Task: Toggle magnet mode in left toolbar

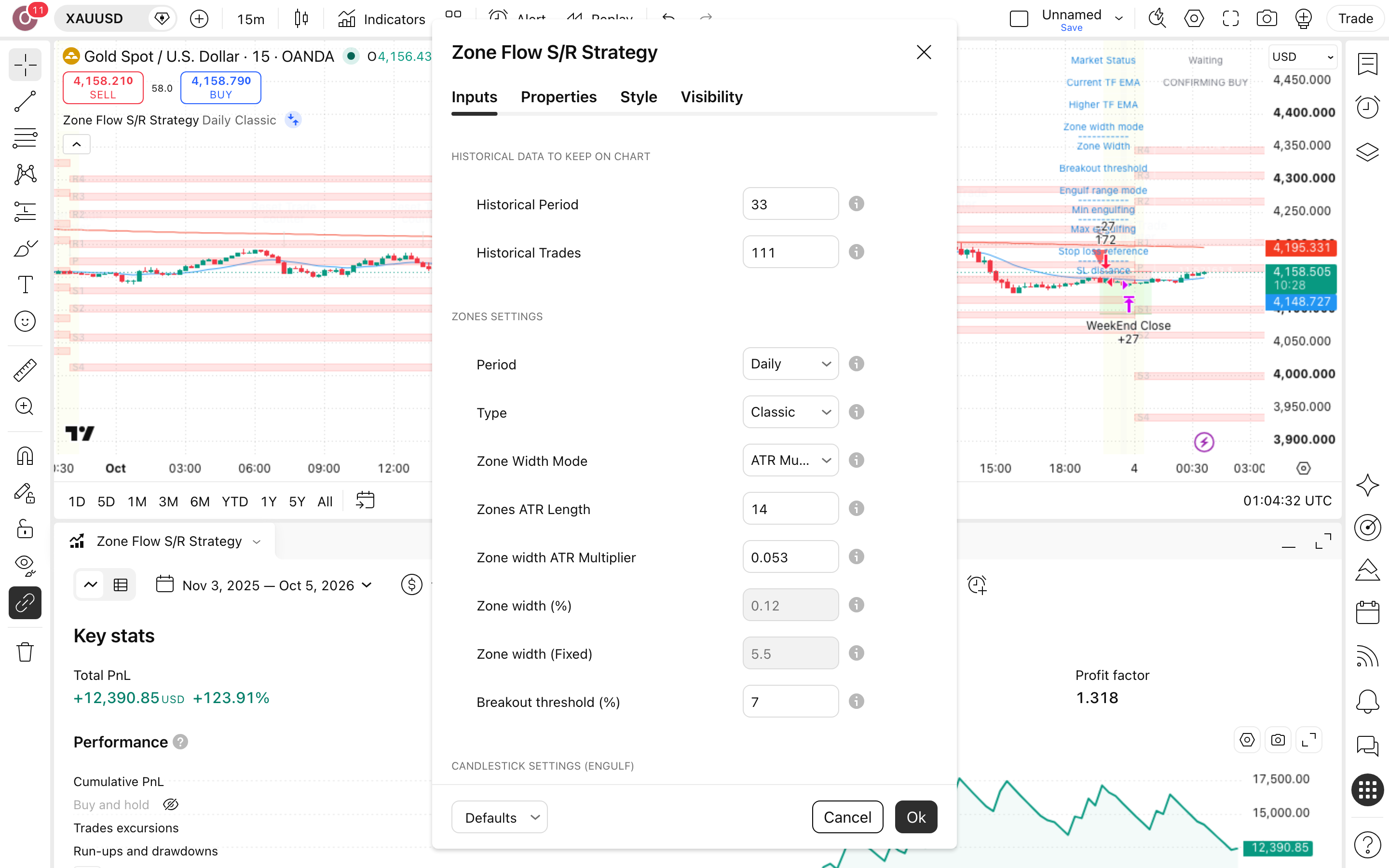Action: click(25, 456)
